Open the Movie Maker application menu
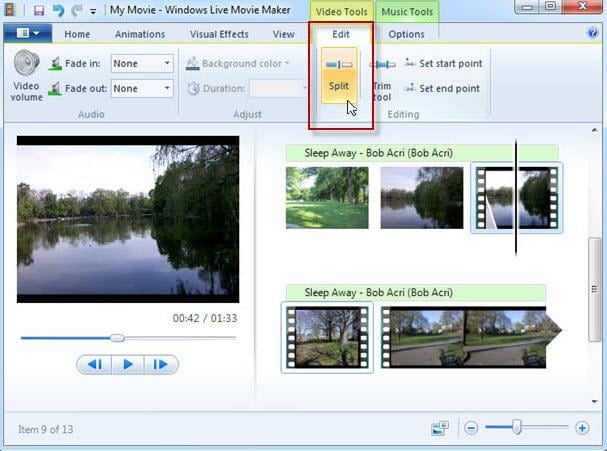This screenshot has height=451, width=607. coord(27,33)
